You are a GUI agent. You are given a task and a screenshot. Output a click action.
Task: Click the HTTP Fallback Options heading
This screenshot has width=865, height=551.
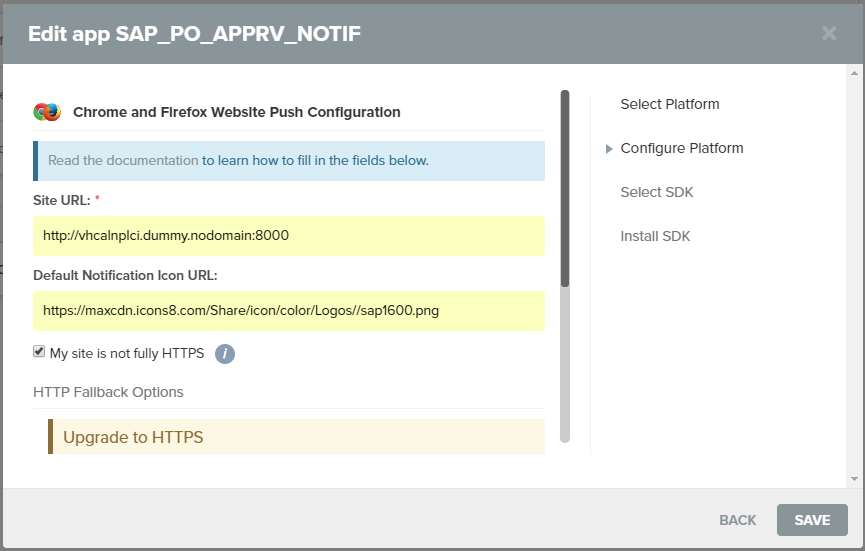pos(108,392)
